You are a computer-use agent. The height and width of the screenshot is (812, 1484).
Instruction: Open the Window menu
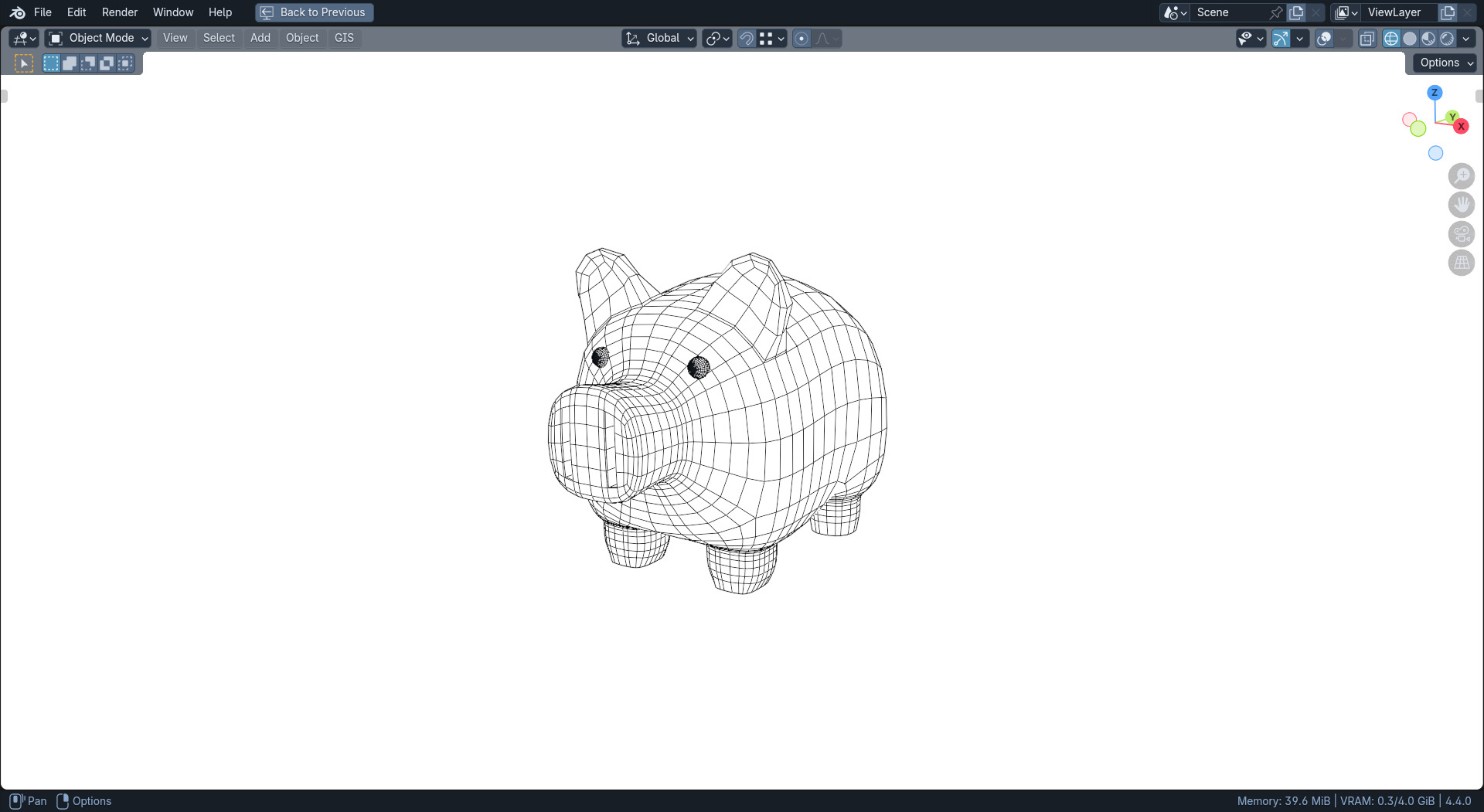pos(173,12)
